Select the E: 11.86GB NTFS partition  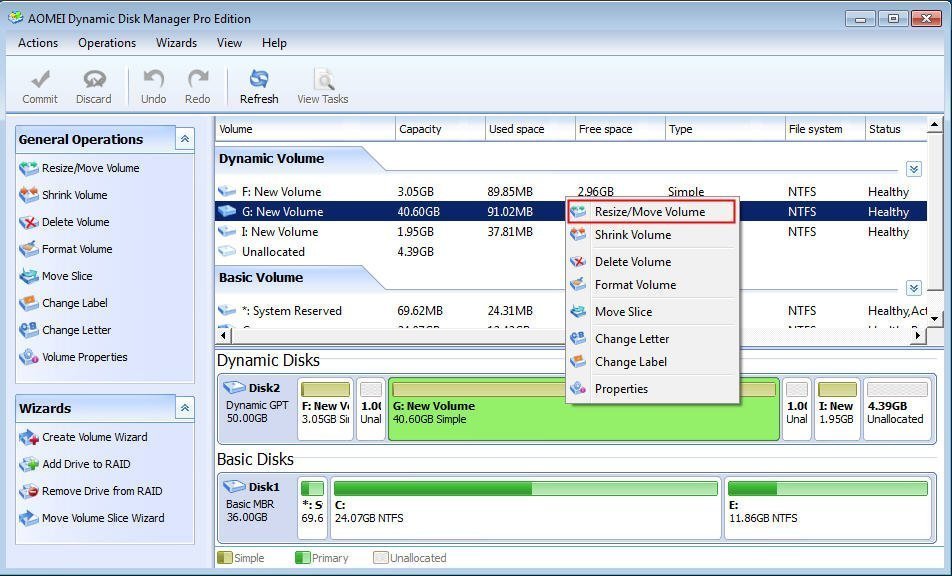coord(828,508)
